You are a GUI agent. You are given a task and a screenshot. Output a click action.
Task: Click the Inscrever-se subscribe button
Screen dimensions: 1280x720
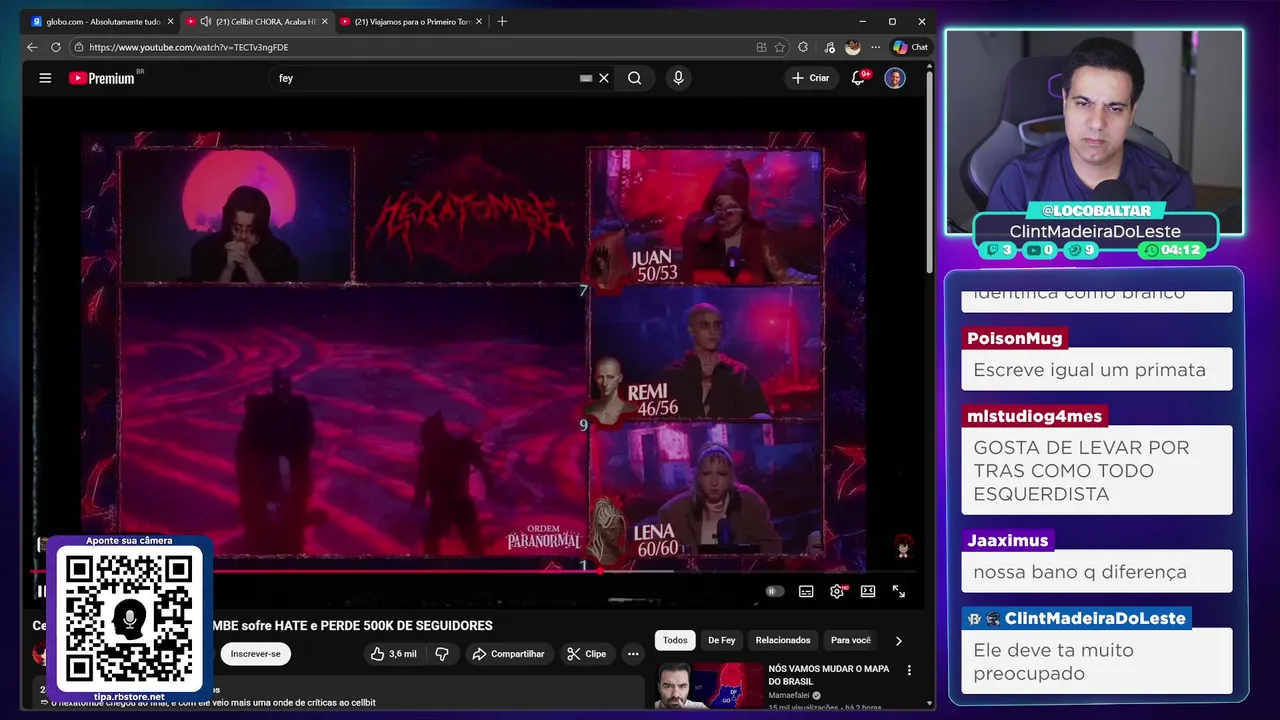click(x=256, y=654)
